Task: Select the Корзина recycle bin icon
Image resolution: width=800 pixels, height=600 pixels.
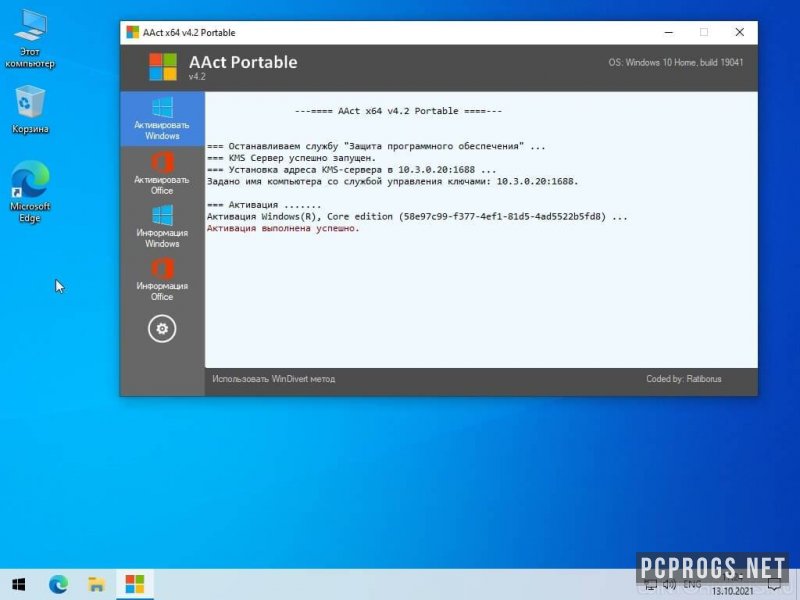Action: coord(30,110)
